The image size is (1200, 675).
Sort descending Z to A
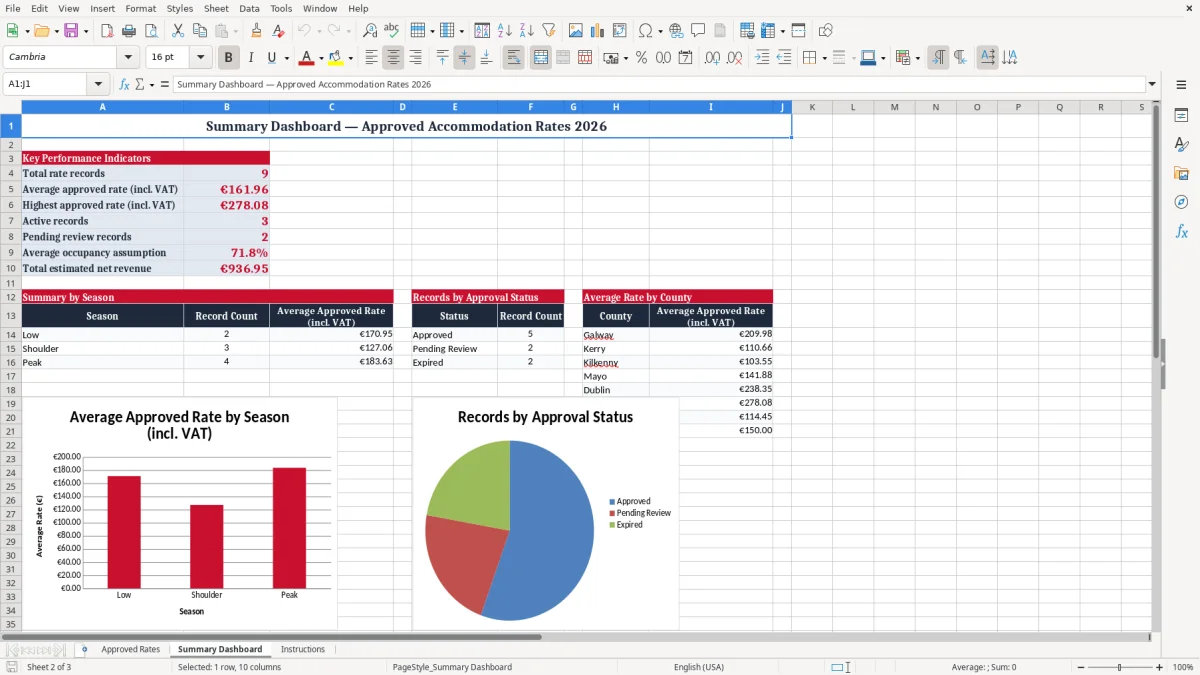(x=526, y=31)
